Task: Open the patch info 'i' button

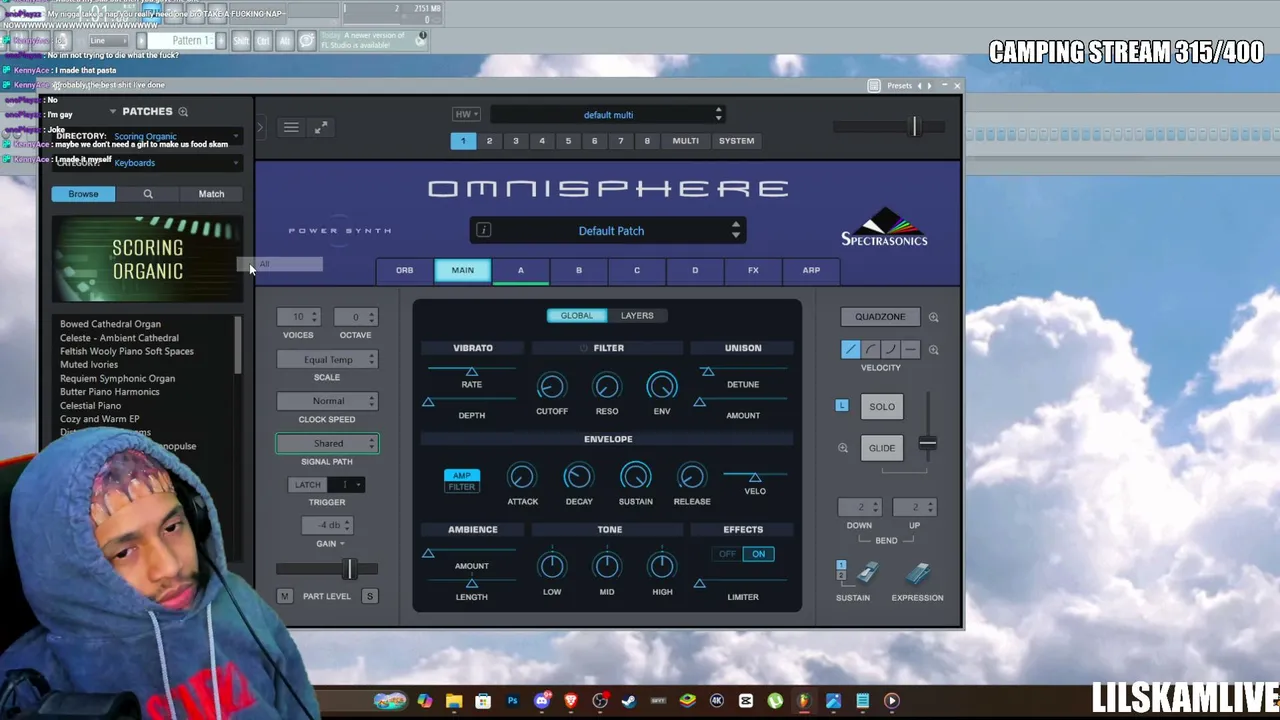Action: pyautogui.click(x=484, y=231)
